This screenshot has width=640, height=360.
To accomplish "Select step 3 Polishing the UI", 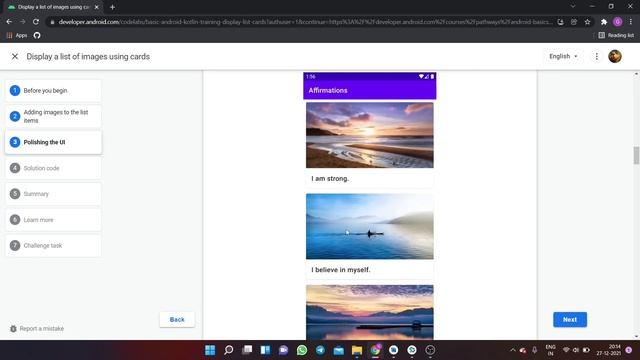I will pos(53,142).
